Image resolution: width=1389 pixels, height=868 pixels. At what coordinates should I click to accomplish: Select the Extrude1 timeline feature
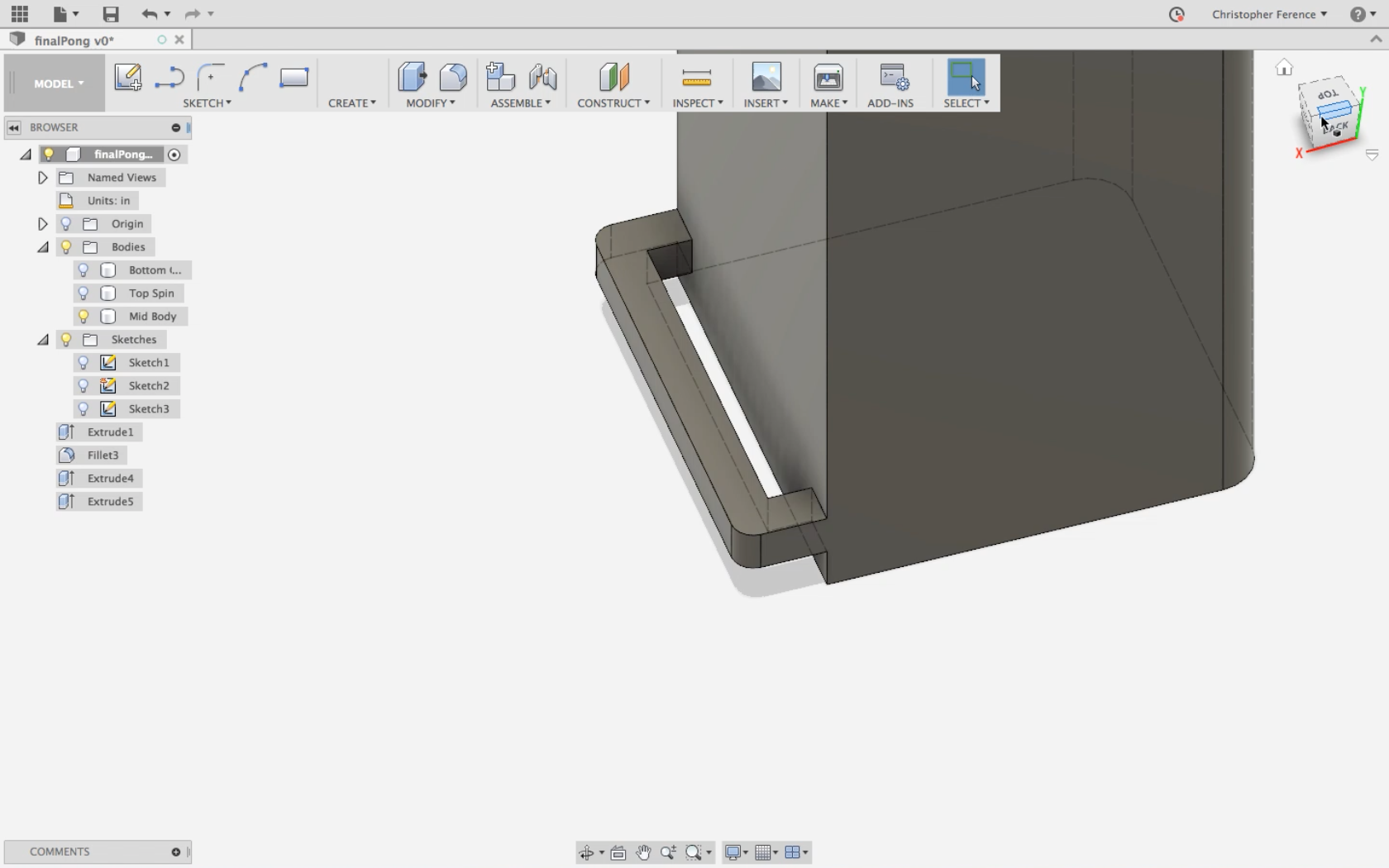[99, 432]
